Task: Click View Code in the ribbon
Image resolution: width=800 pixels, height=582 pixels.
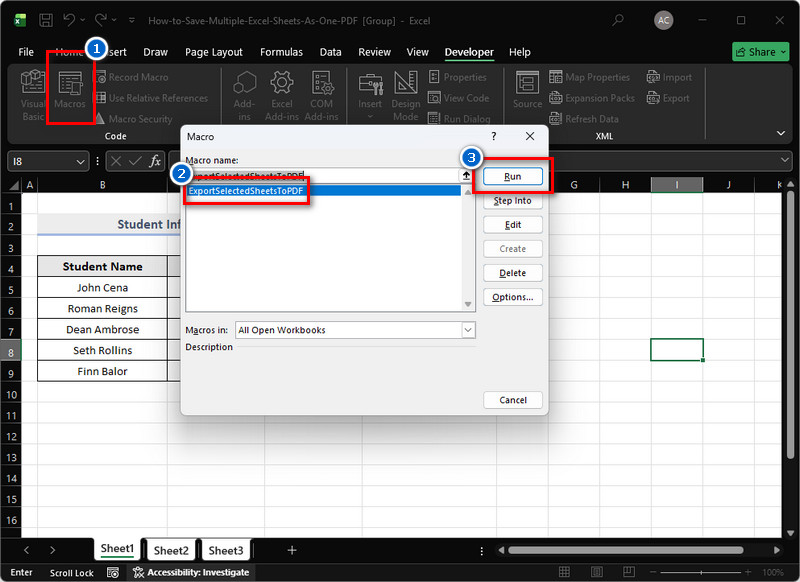Action: tap(459, 97)
